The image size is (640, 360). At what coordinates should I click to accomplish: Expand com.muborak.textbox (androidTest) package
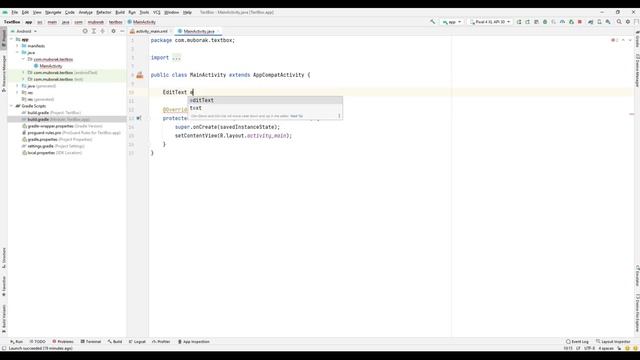click(x=23, y=72)
